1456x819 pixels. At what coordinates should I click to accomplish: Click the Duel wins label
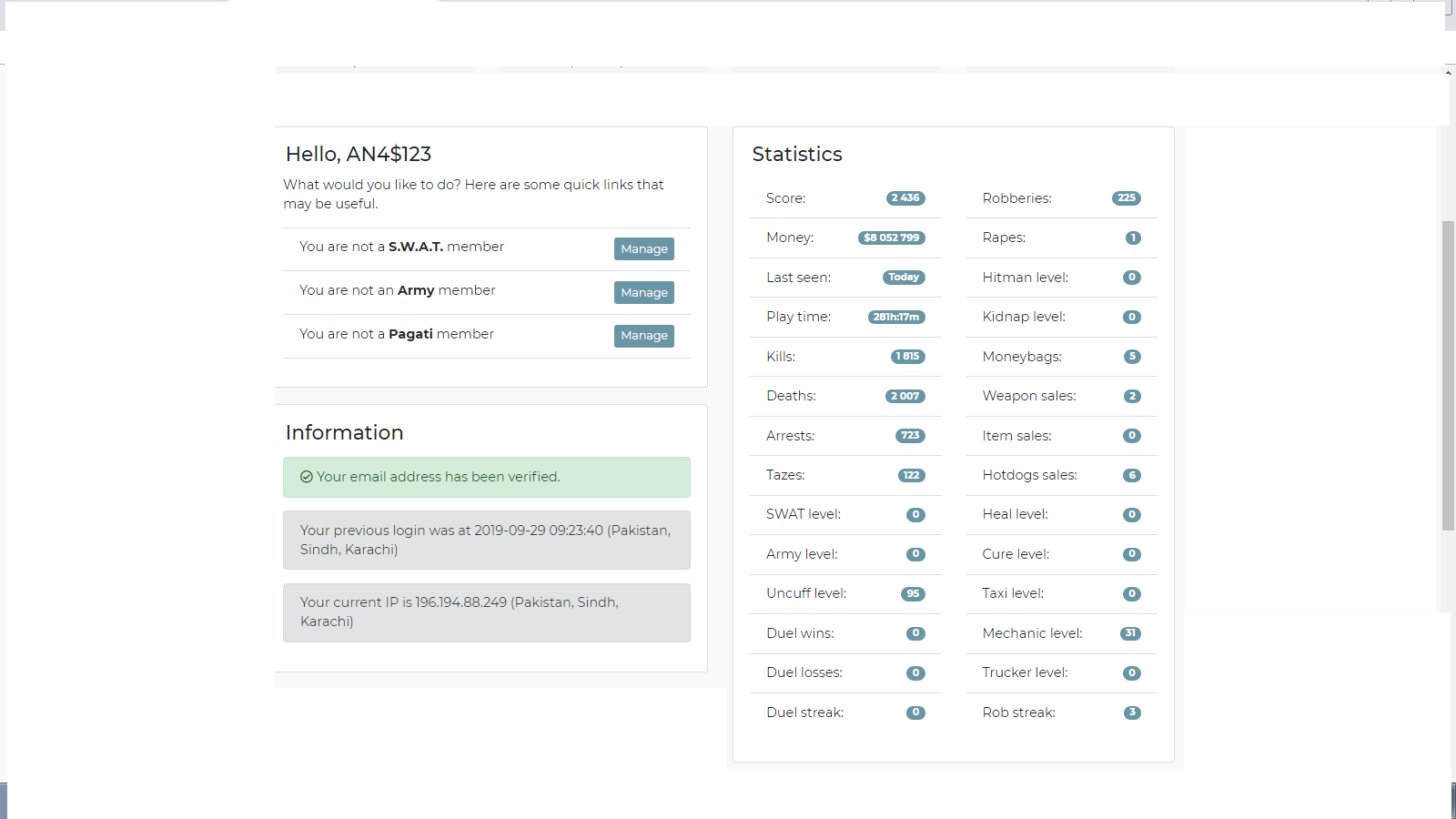pos(800,633)
